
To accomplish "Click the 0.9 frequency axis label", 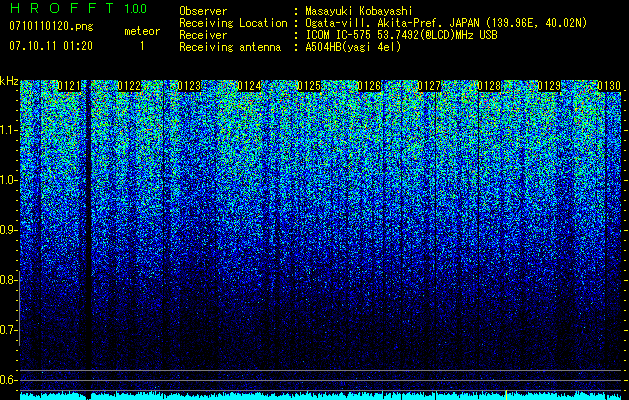I will point(9,230).
